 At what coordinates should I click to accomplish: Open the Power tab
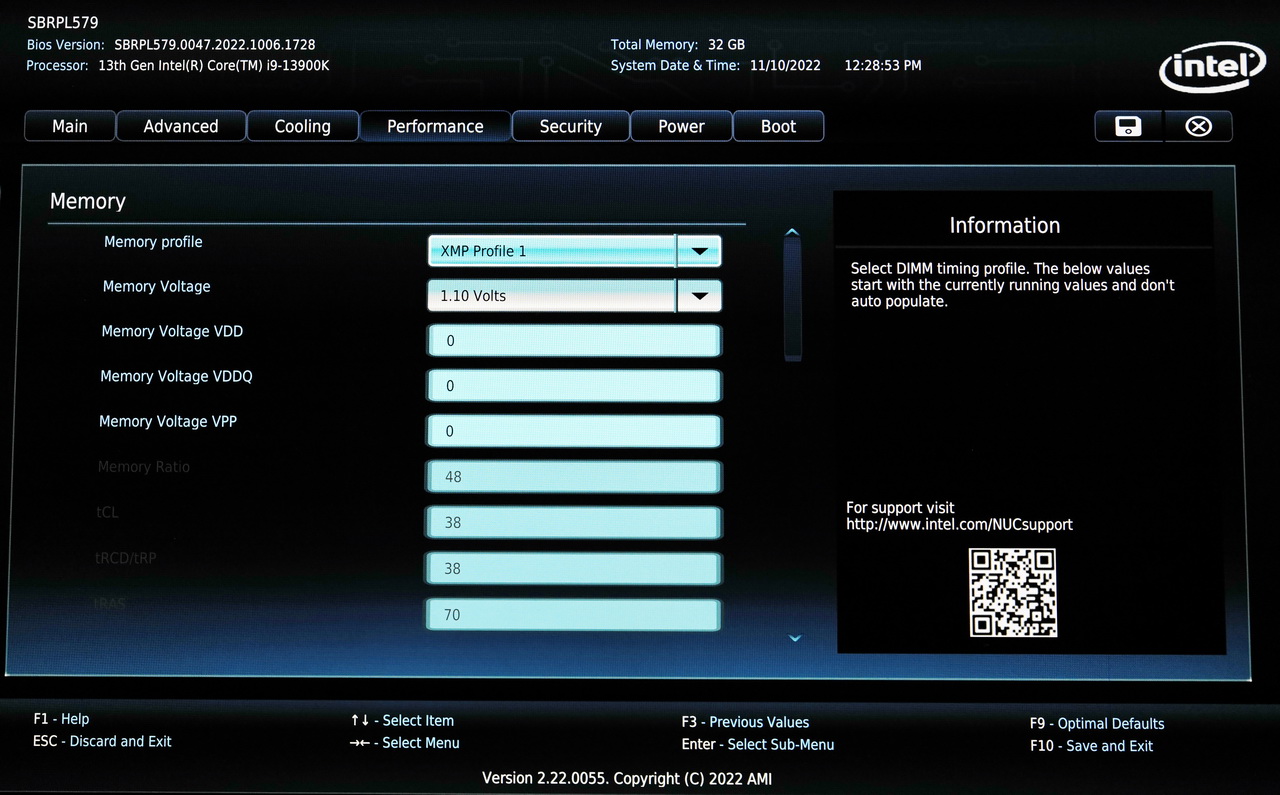(682, 126)
